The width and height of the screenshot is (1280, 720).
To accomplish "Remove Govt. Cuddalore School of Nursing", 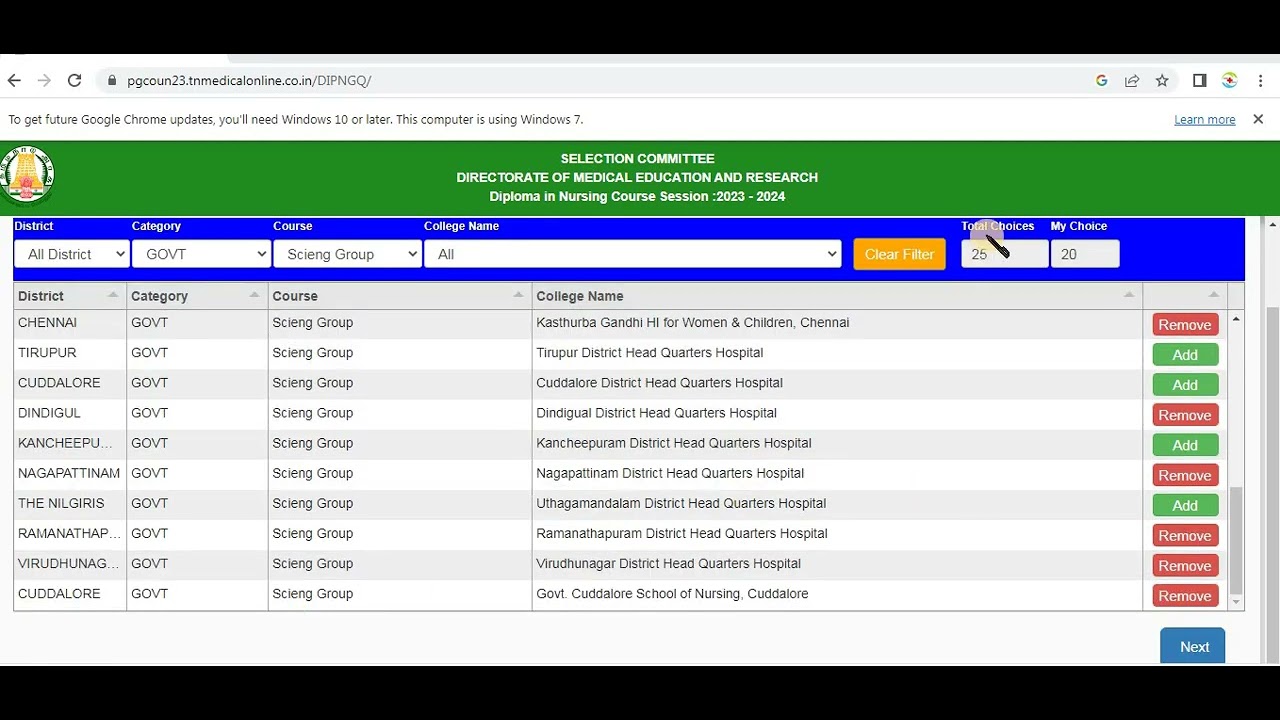I will pyautogui.click(x=1185, y=596).
